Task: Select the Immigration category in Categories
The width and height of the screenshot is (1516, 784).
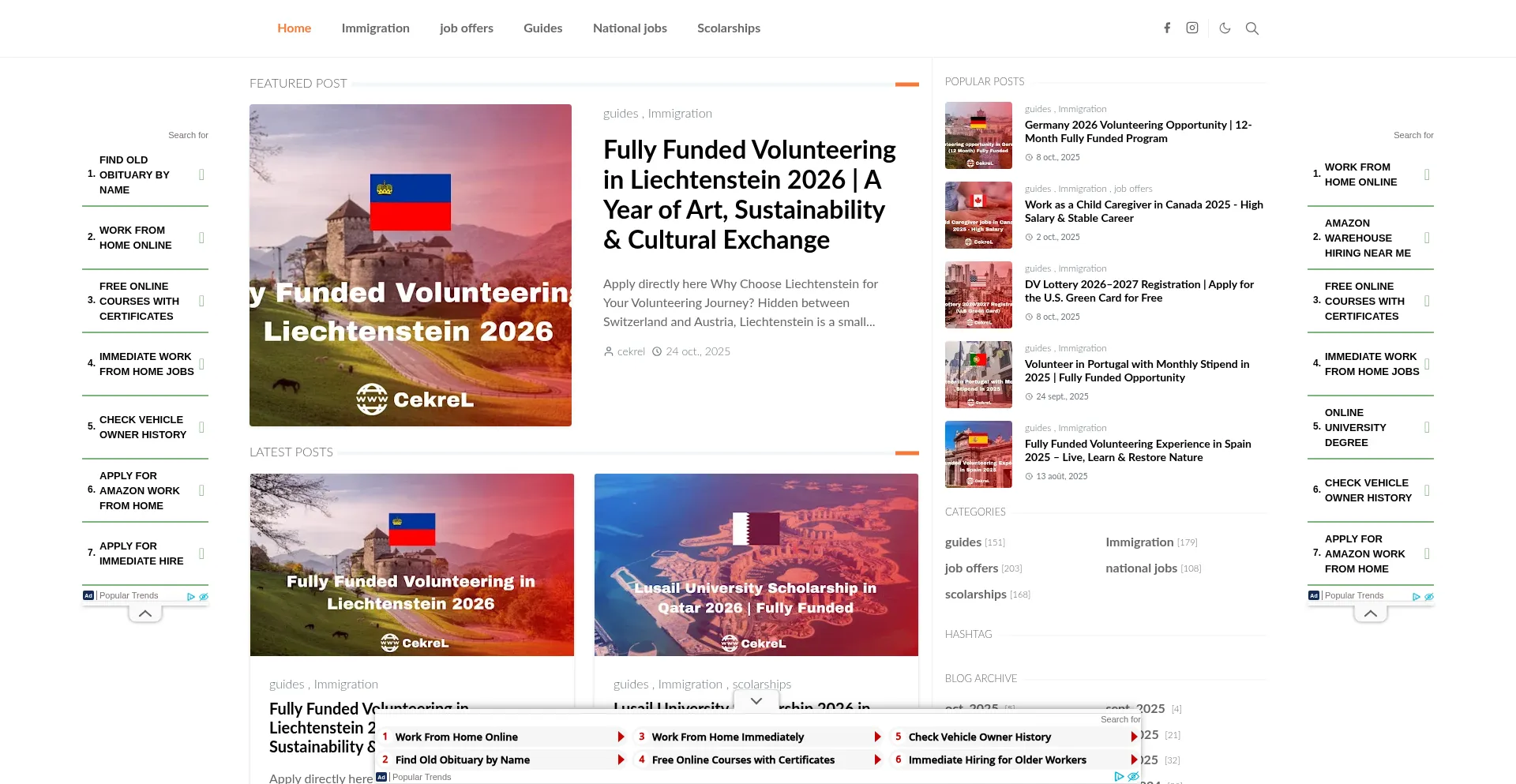Action: [1139, 542]
